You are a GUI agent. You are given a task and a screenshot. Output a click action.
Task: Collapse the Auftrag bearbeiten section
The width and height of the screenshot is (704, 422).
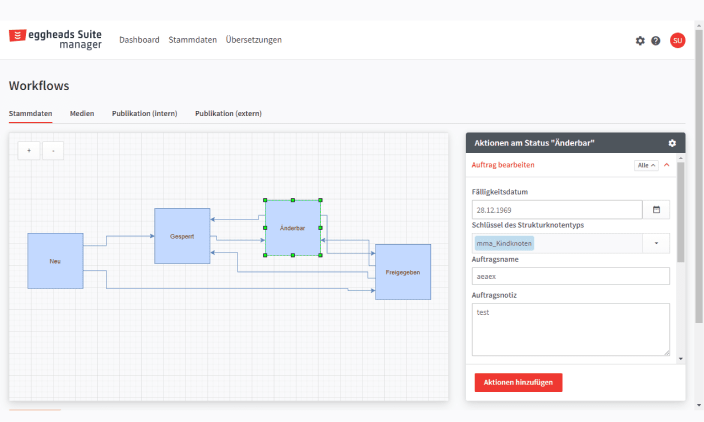(667, 165)
